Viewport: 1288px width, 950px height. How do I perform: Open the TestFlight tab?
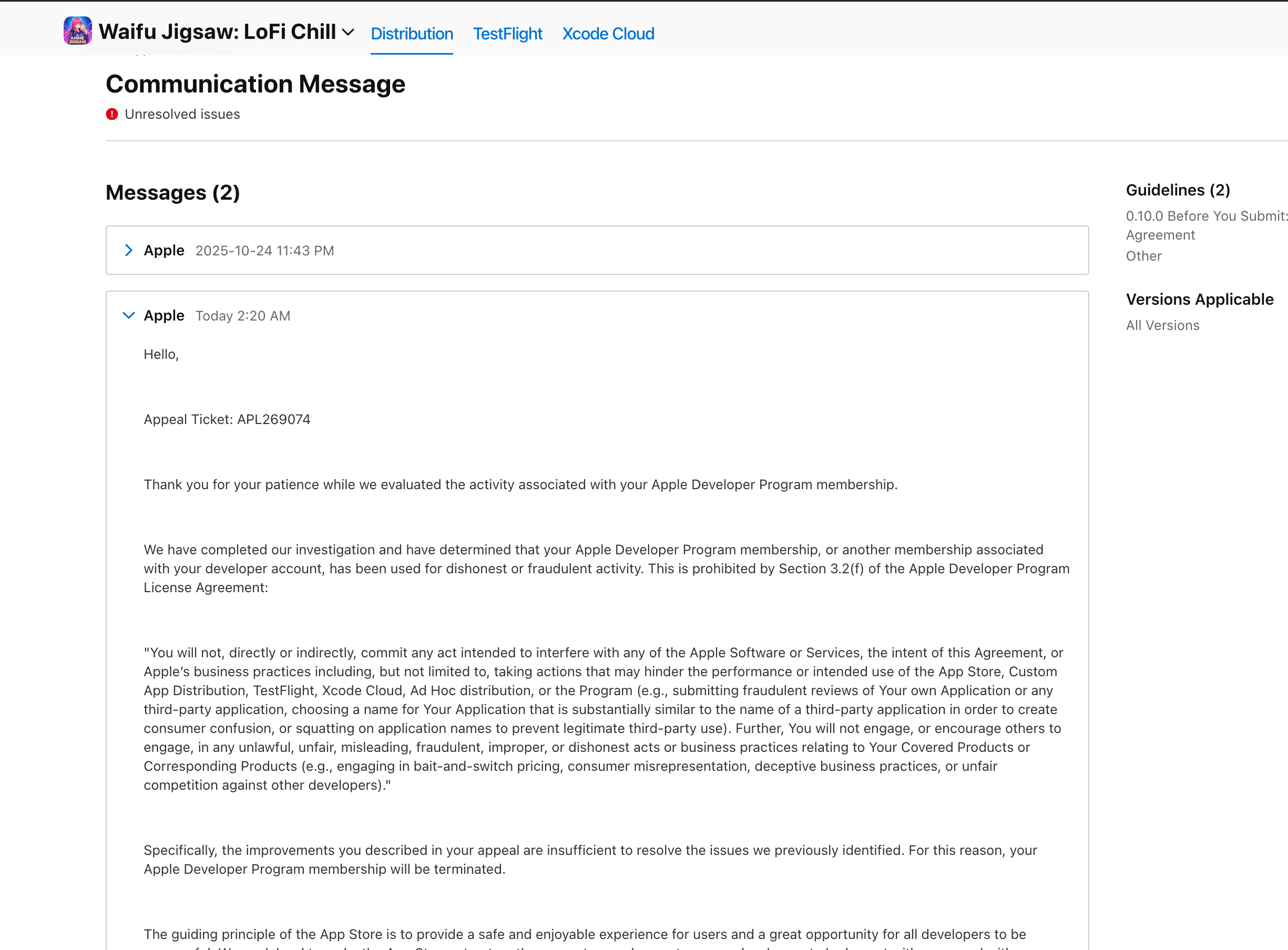tap(507, 34)
